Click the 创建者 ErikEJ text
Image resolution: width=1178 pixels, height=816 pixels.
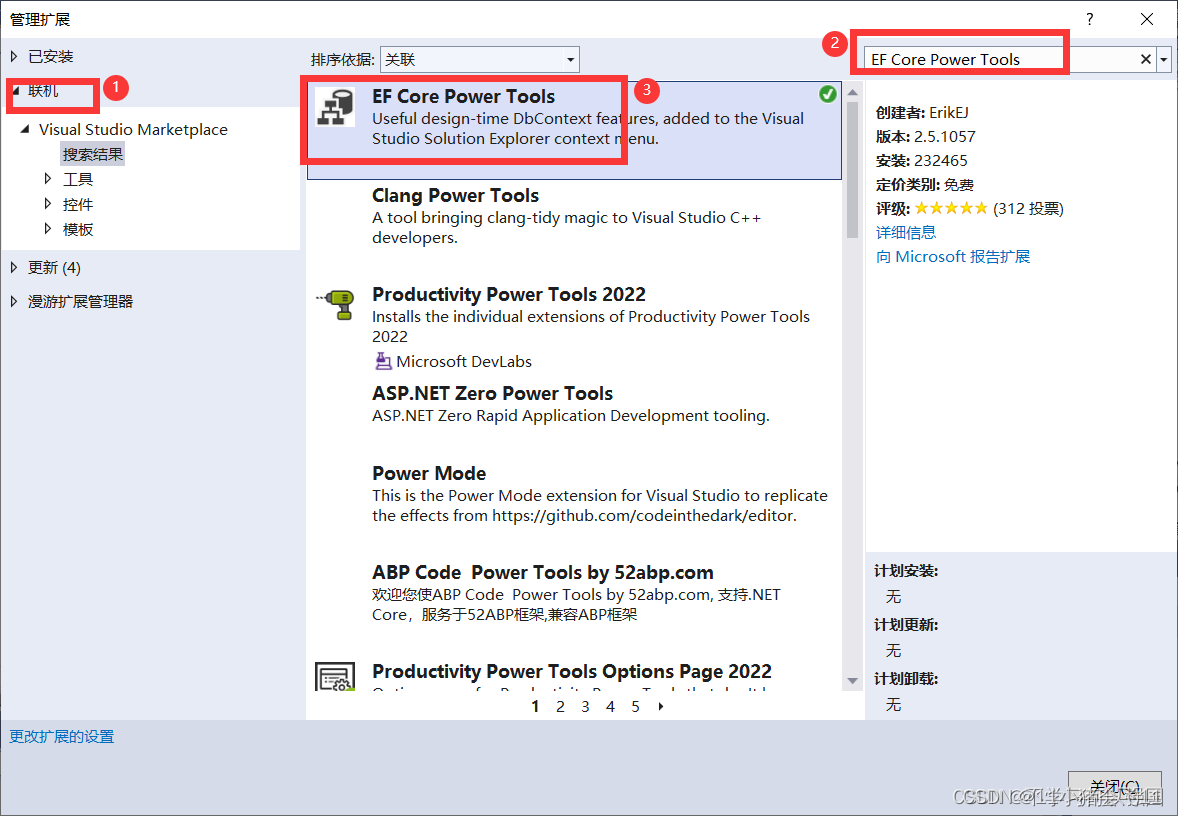click(922, 112)
